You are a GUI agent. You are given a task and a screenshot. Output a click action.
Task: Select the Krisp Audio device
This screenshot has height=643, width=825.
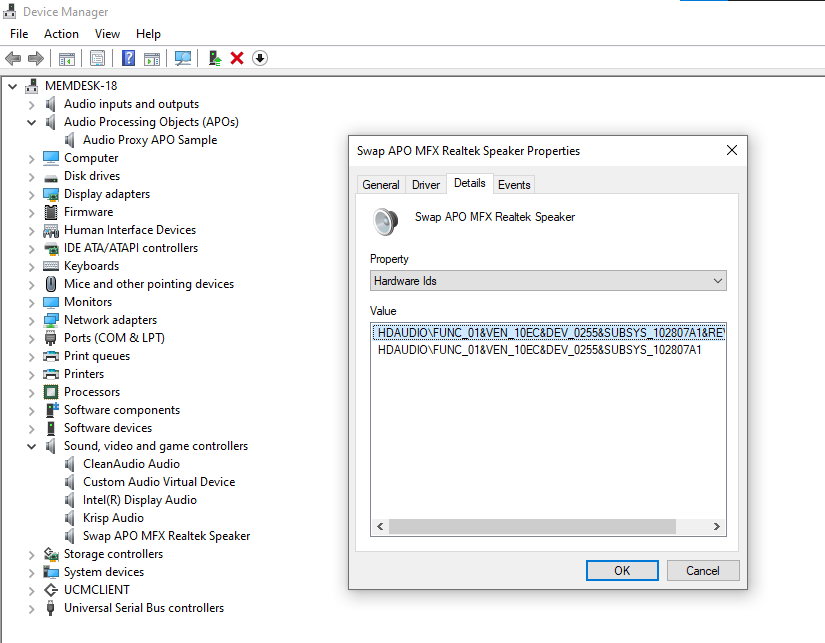pyautogui.click(x=113, y=518)
